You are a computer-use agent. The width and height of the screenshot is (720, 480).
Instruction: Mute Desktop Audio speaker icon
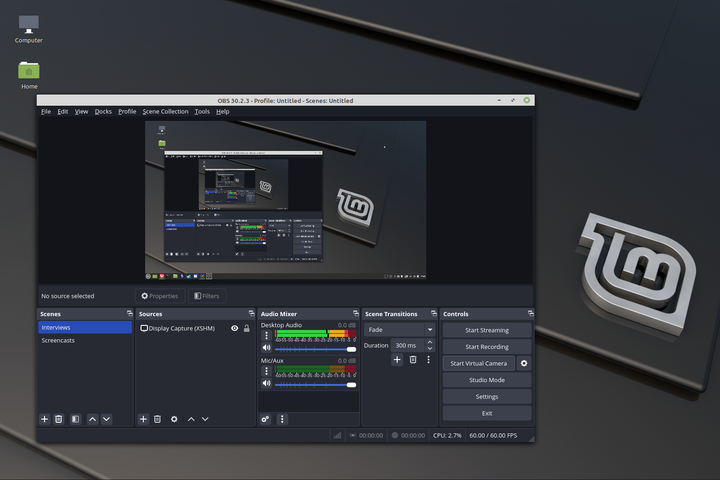[x=267, y=348]
